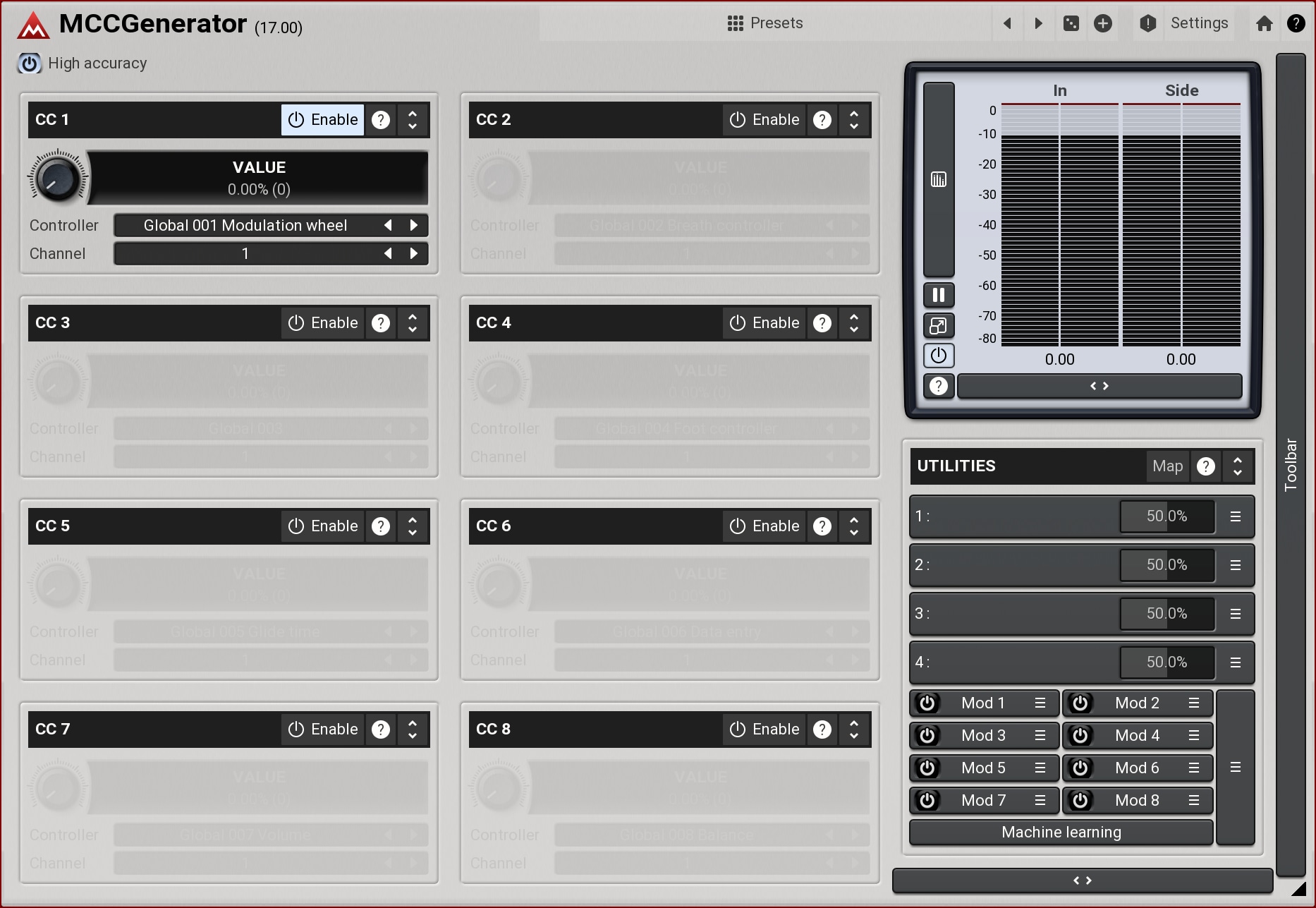Click the add preset plus icon
Screen dimensions: 1316x908
[1103, 23]
